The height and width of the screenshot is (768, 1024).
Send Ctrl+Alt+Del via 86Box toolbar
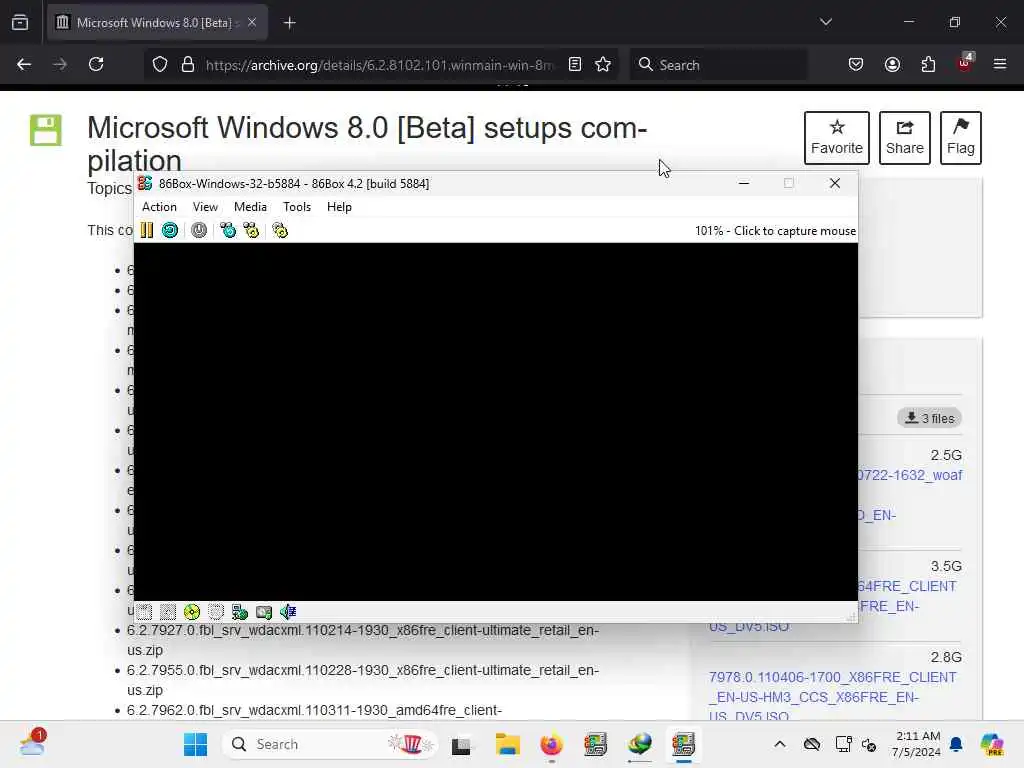pos(228,230)
